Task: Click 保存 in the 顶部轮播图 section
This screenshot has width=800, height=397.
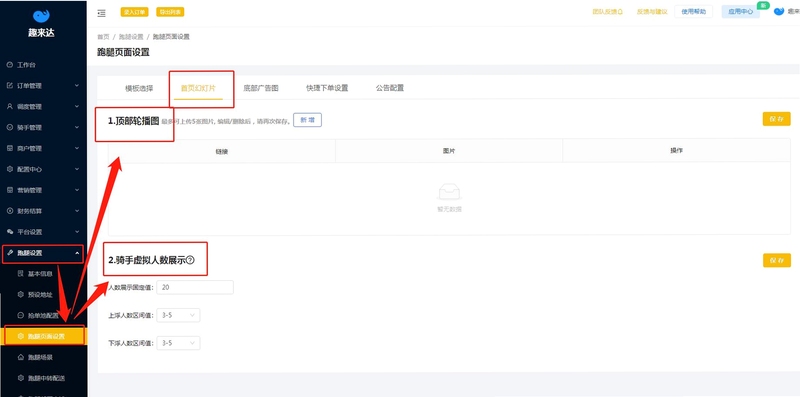Action: [777, 119]
